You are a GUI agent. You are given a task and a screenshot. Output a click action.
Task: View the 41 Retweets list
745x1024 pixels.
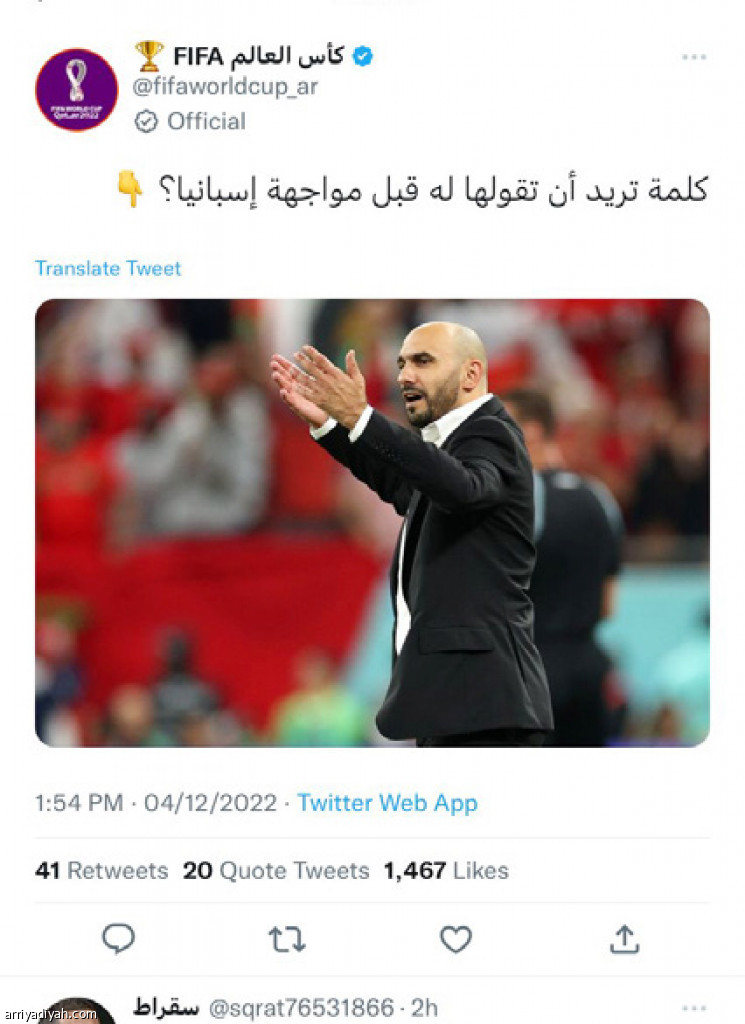(101, 871)
